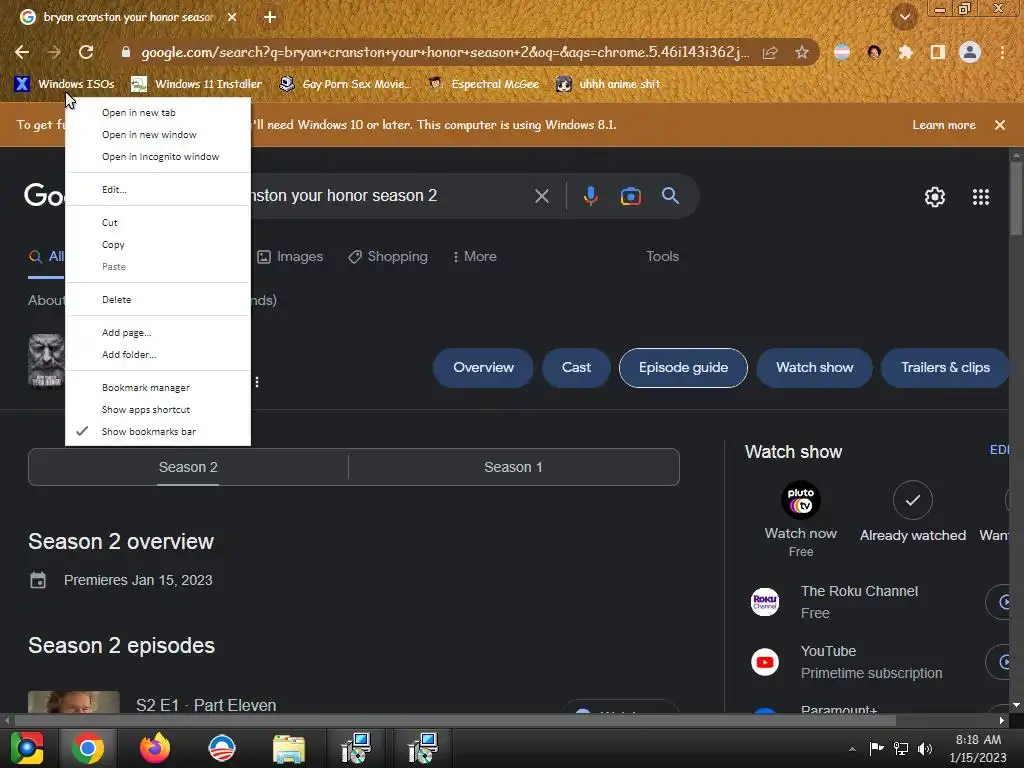The image size is (1024, 768).
Task: Choose Copy in context menu
Action: coord(158,244)
